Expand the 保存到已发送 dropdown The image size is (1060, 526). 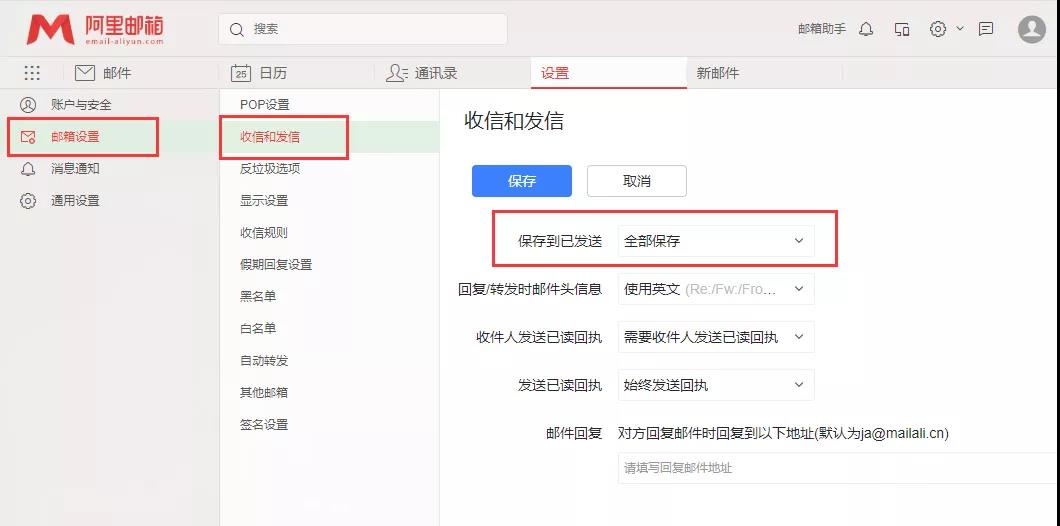pyautogui.click(x=715, y=241)
